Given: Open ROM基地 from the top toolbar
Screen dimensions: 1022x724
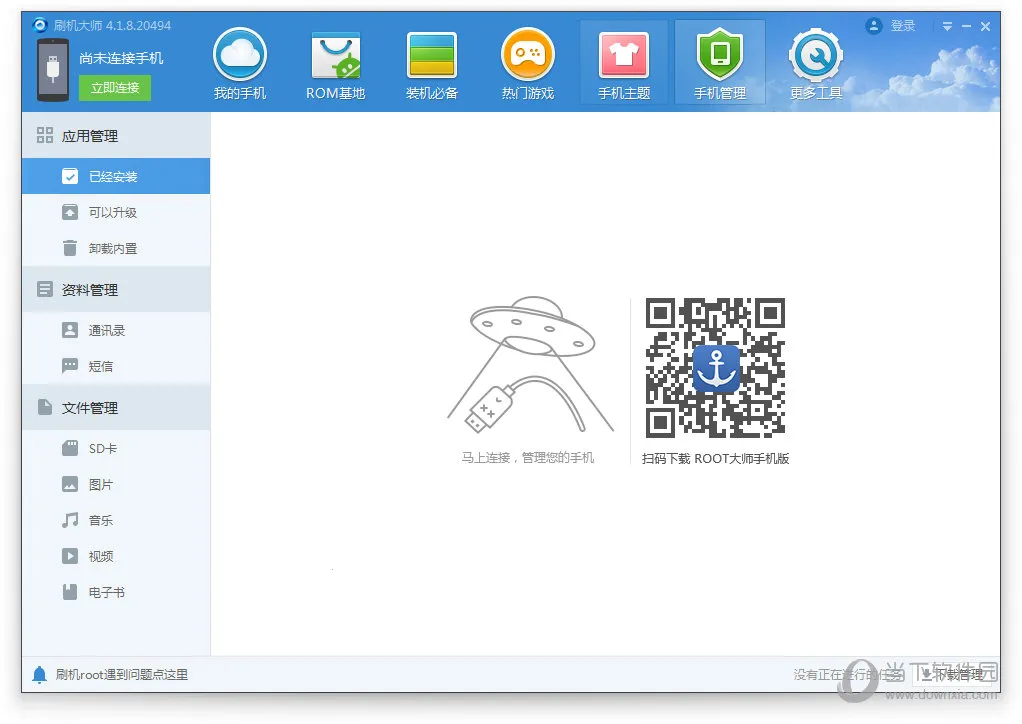Looking at the screenshot, I should 335,55.
